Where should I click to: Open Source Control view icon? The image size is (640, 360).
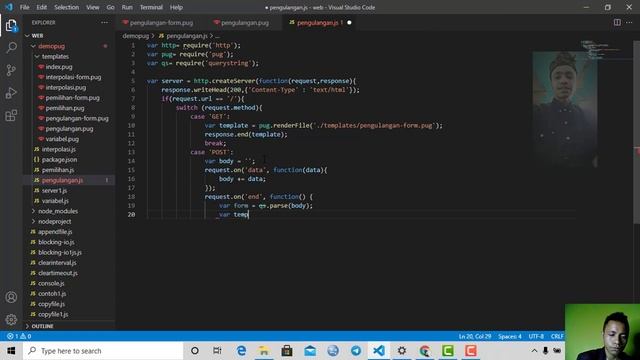coord(11,70)
